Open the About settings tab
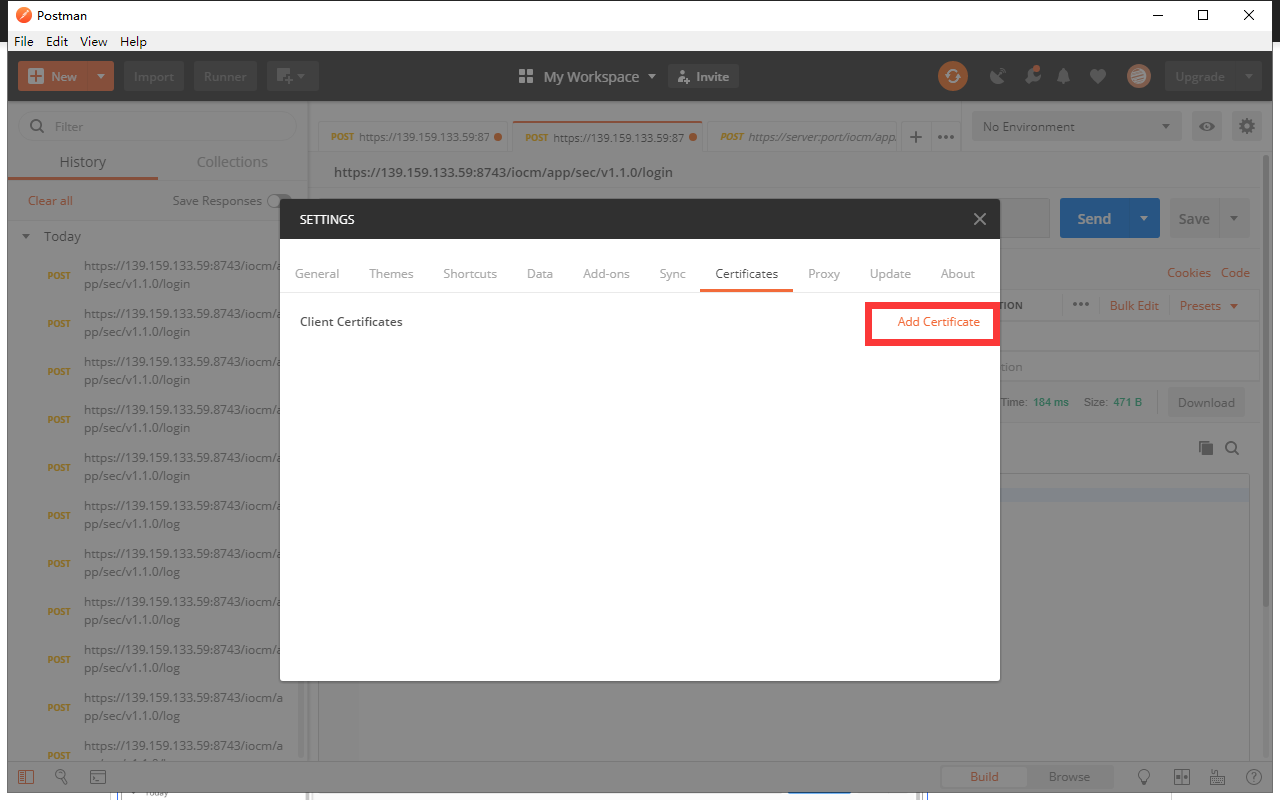 pyautogui.click(x=958, y=273)
